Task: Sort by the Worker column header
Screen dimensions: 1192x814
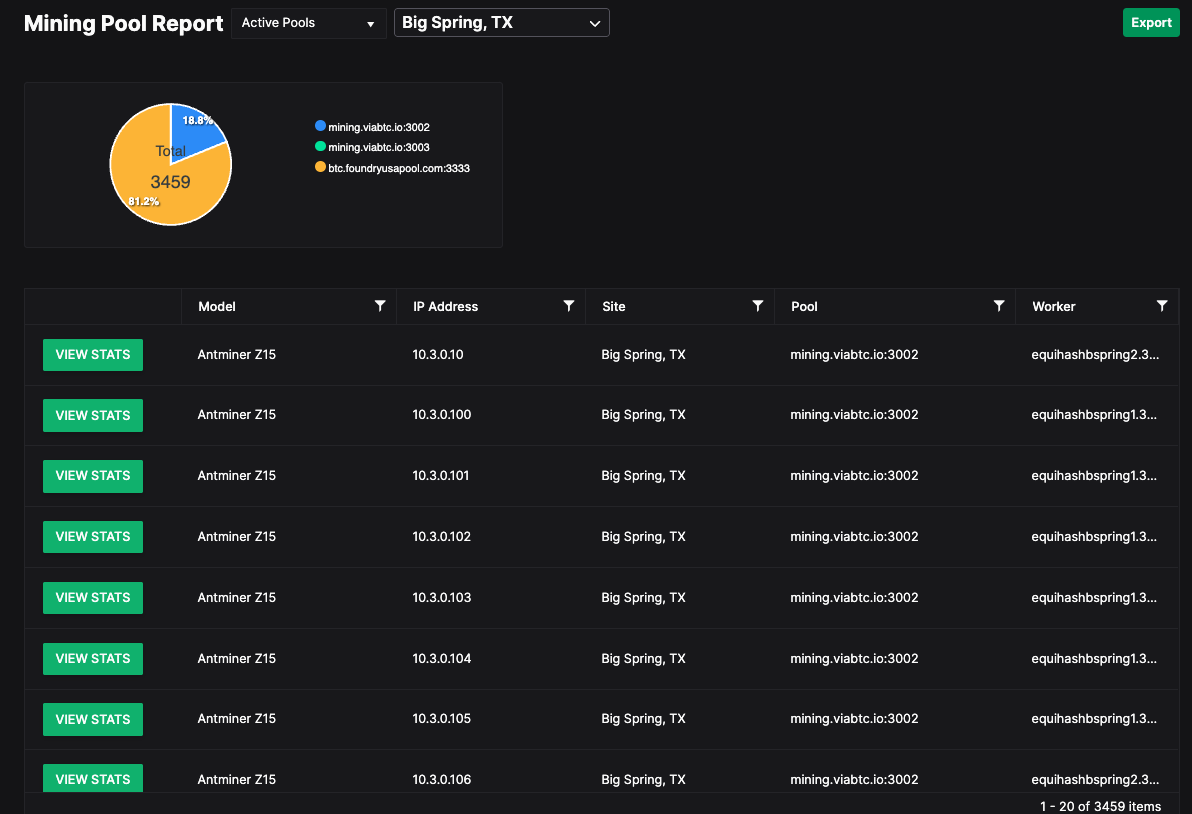Action: click(x=1054, y=306)
